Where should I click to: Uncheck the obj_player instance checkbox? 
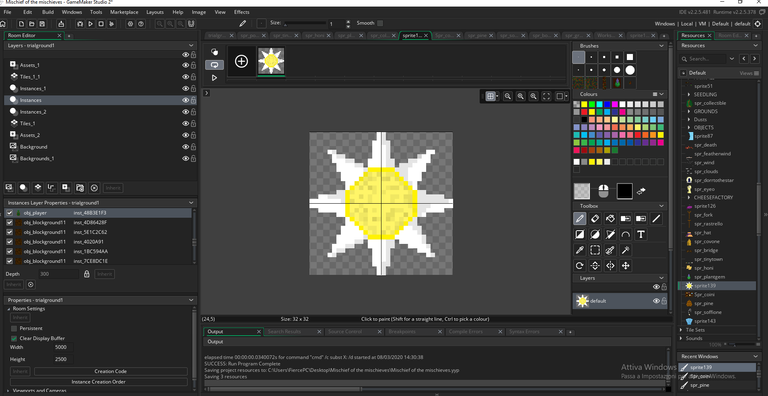[10, 213]
